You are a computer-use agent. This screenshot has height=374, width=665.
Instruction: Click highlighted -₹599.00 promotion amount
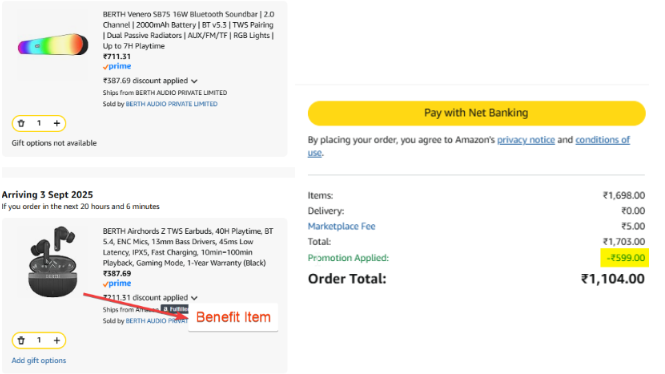point(625,258)
